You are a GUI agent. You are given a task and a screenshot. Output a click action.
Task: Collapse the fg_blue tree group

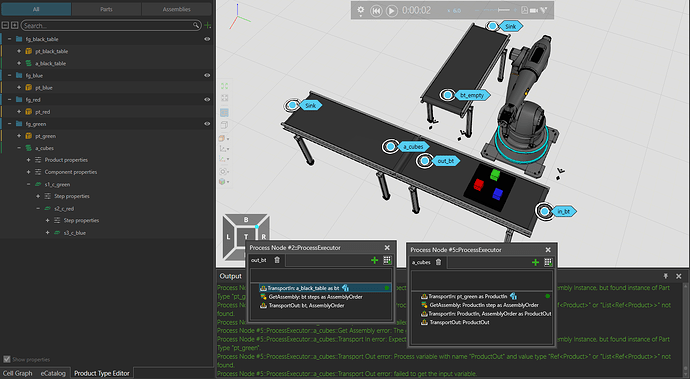tap(10, 75)
